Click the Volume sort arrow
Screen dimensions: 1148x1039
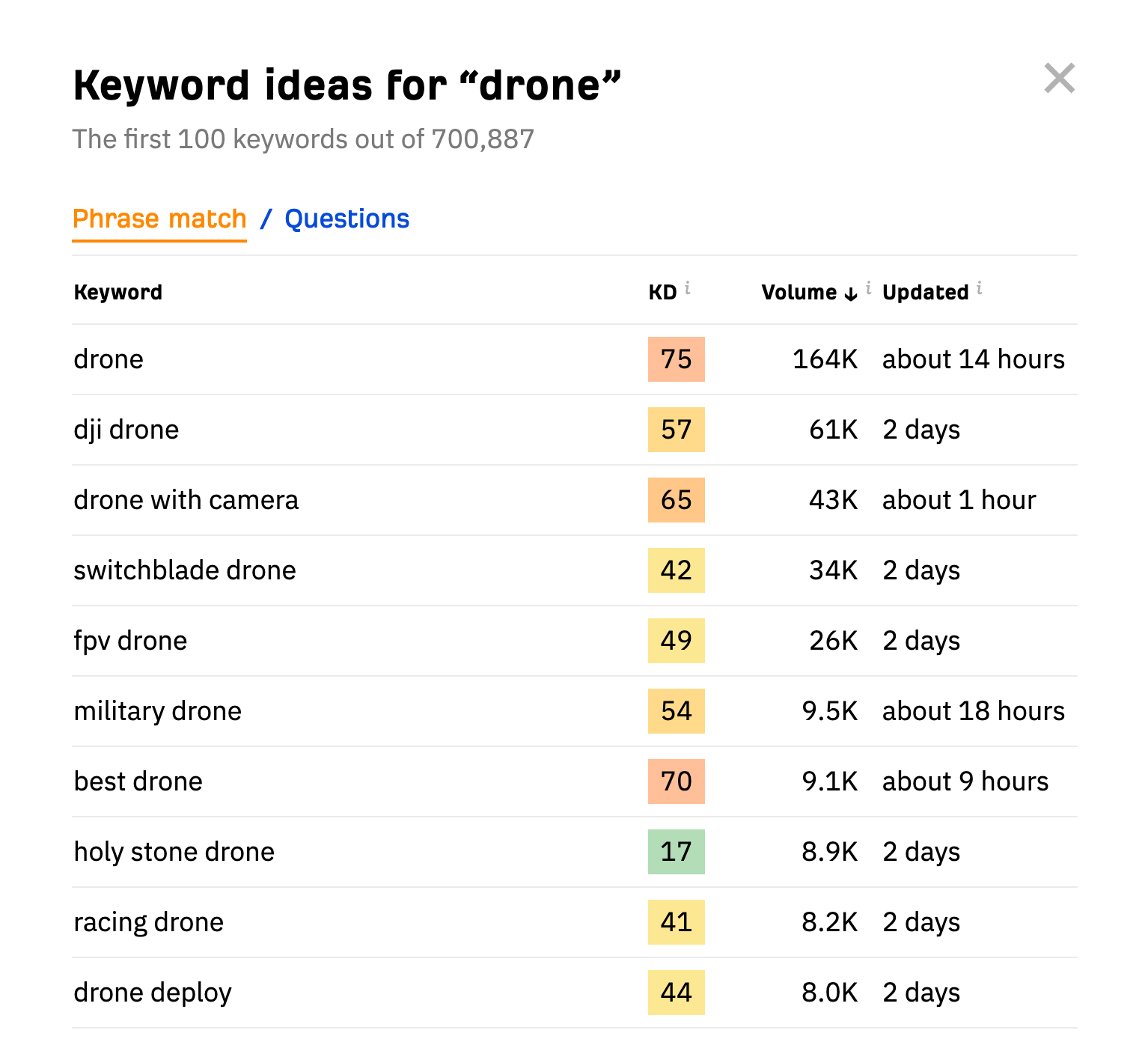click(849, 293)
